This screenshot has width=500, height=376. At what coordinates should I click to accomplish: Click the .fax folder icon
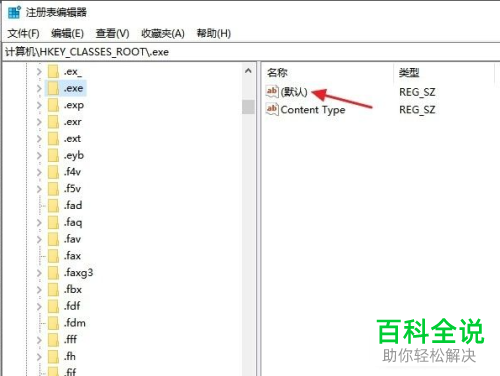pyautogui.click(x=53, y=256)
